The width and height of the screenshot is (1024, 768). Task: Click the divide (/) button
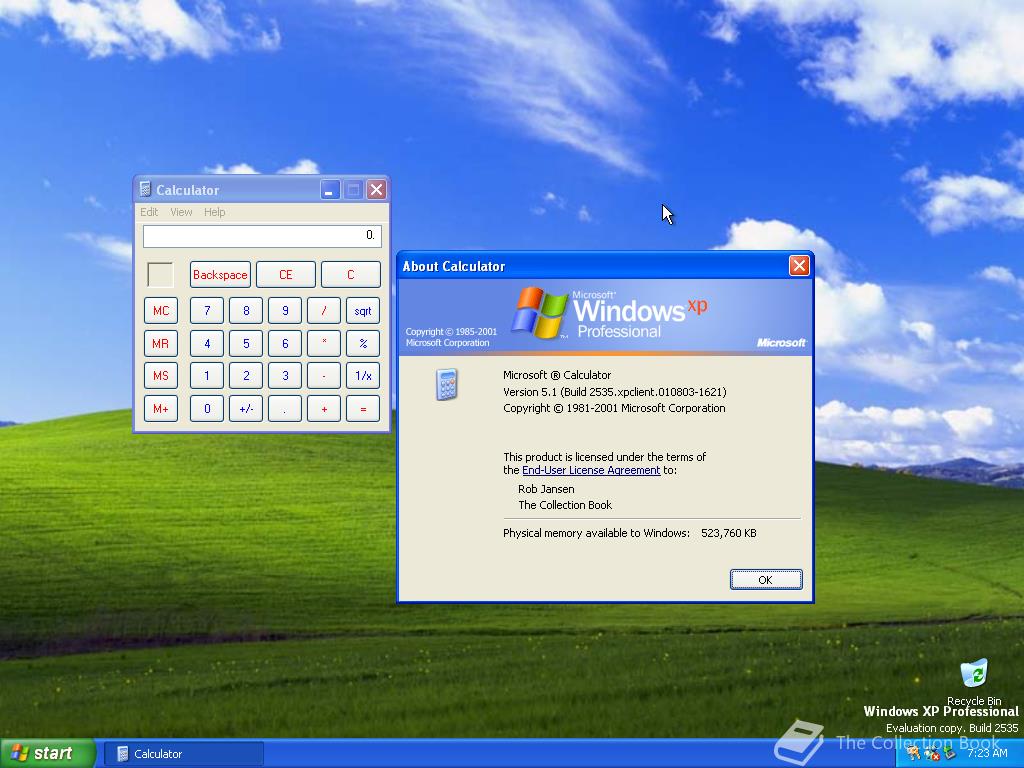click(324, 311)
